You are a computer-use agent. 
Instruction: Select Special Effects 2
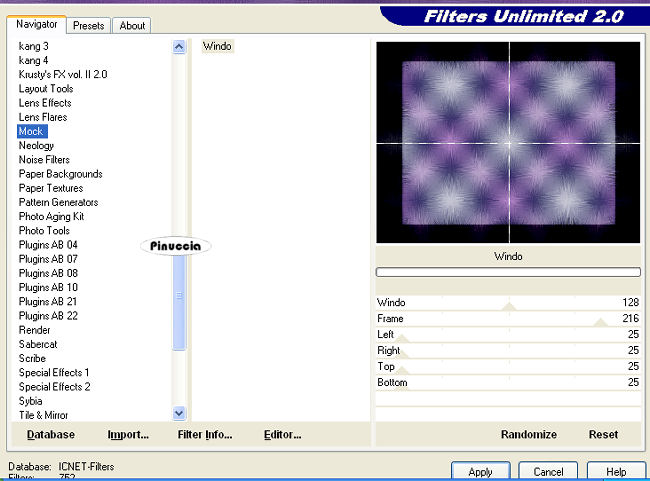(54, 387)
